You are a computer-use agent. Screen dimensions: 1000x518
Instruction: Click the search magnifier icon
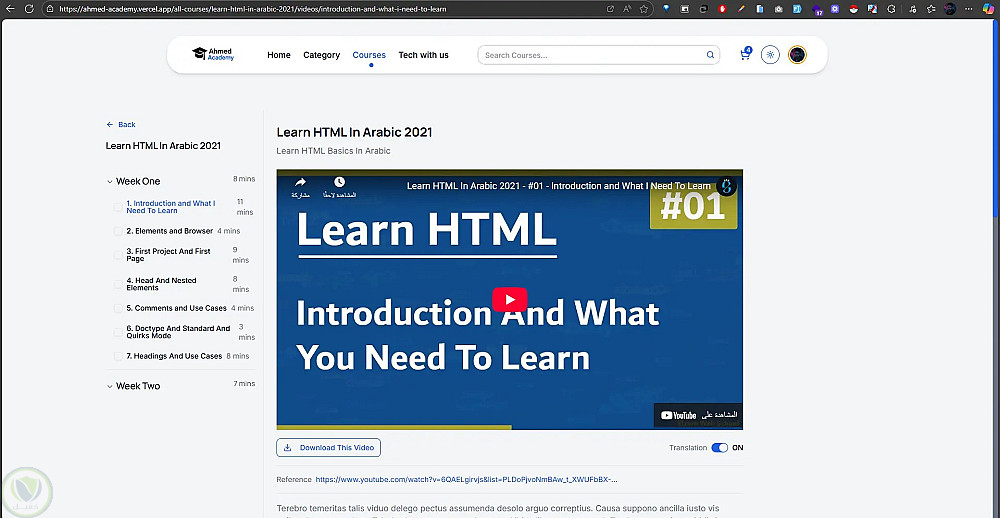coord(710,55)
